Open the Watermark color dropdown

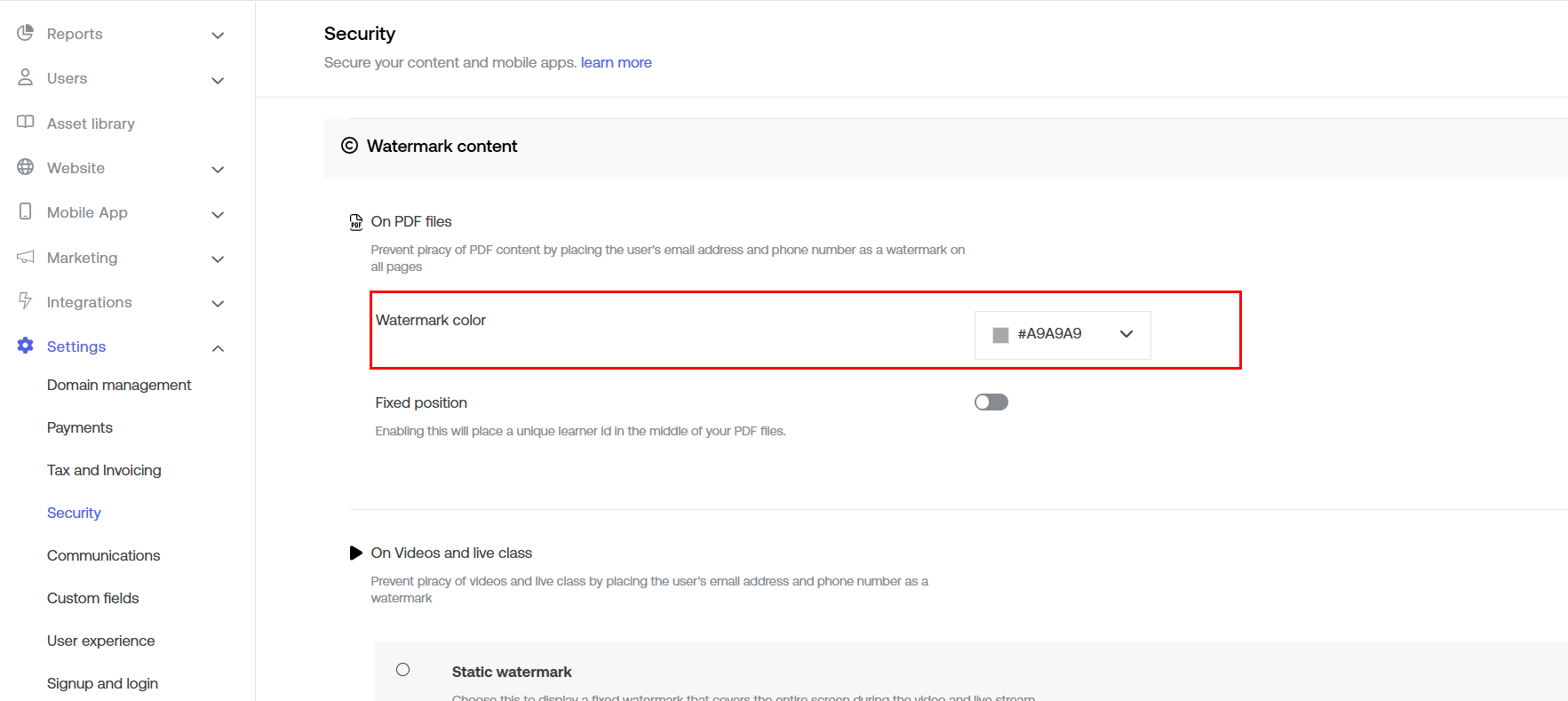1063,334
